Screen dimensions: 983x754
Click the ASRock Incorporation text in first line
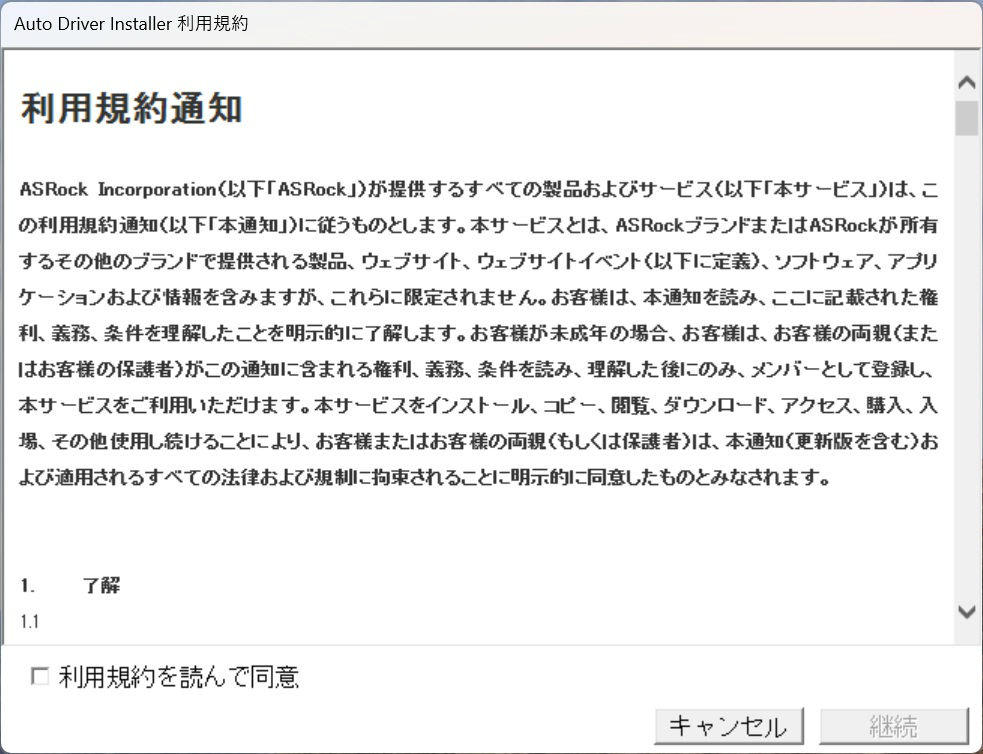pos(118,189)
